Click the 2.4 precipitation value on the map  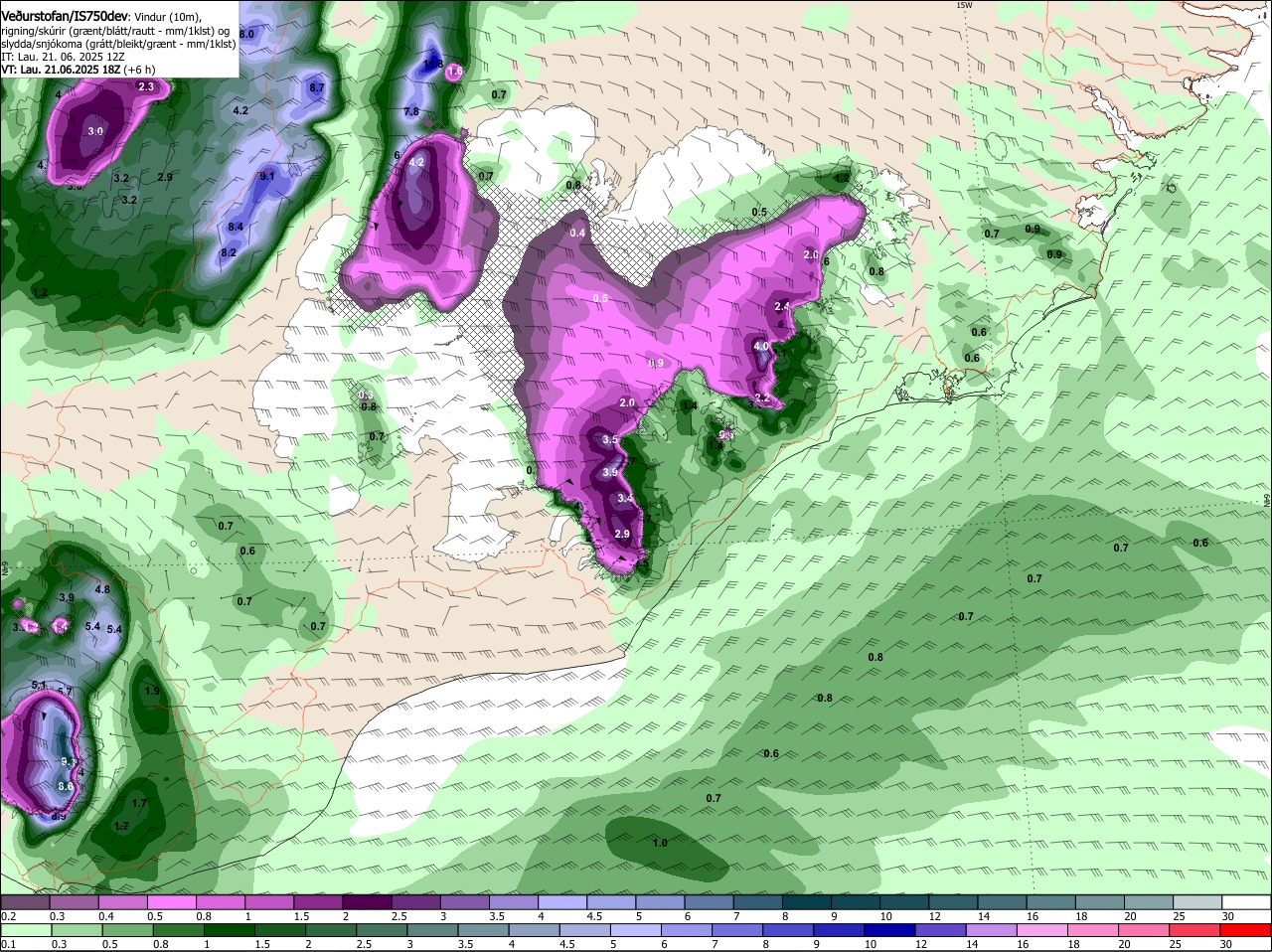(781, 306)
